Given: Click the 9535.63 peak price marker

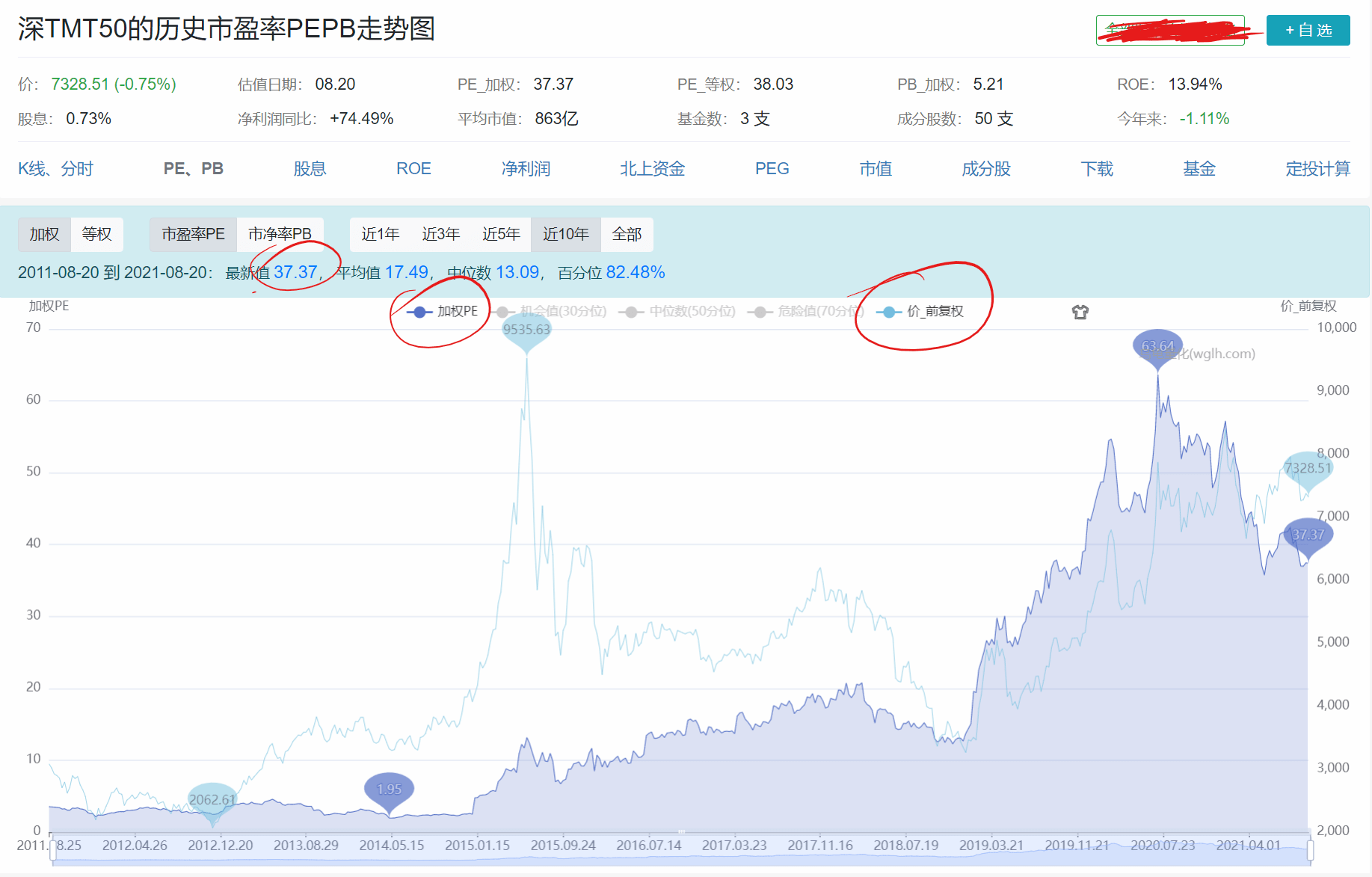Looking at the screenshot, I should point(526,330).
